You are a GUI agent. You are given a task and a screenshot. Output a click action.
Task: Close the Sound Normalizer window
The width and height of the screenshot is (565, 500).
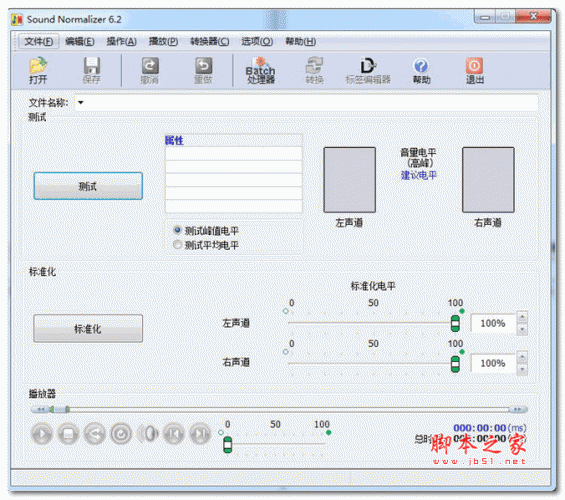pyautogui.click(x=533, y=17)
